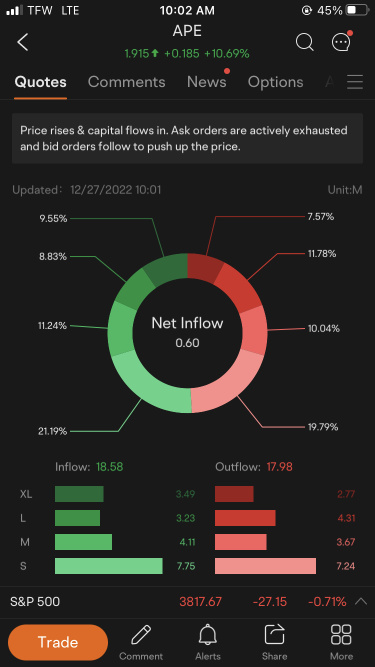Tap the S&P 500 index label
This screenshot has width=375, height=667.
tap(35, 601)
